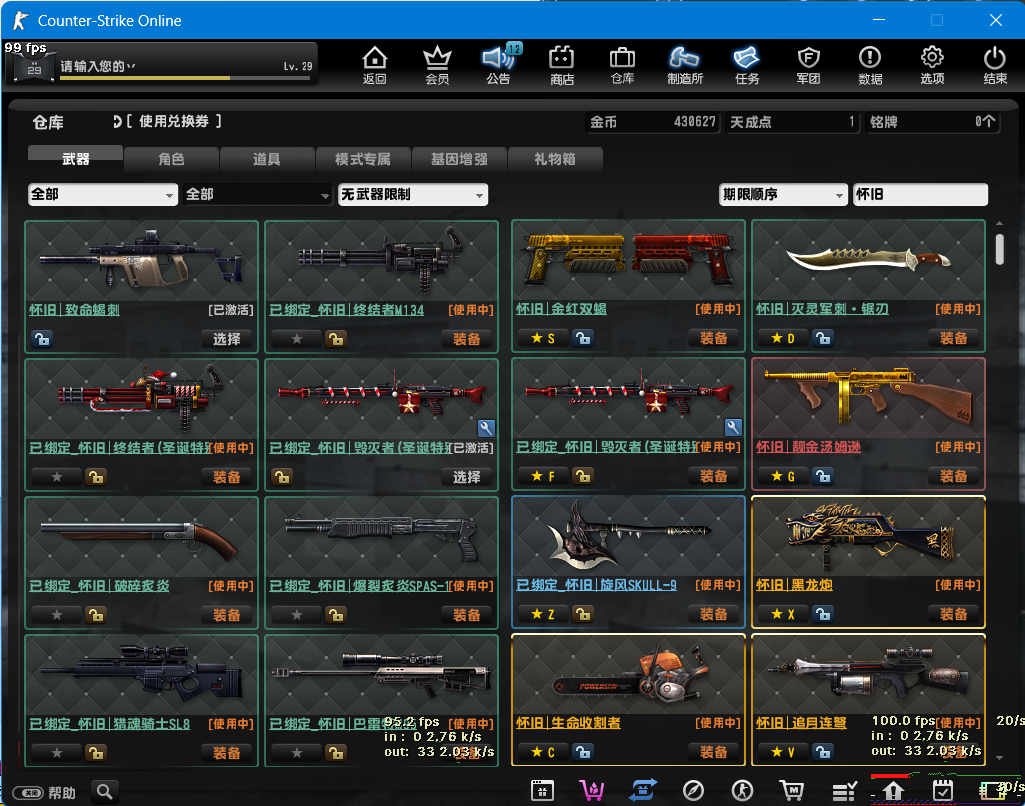Open the 无武器限制 dropdown
This screenshot has height=806, width=1025.
tap(412, 194)
